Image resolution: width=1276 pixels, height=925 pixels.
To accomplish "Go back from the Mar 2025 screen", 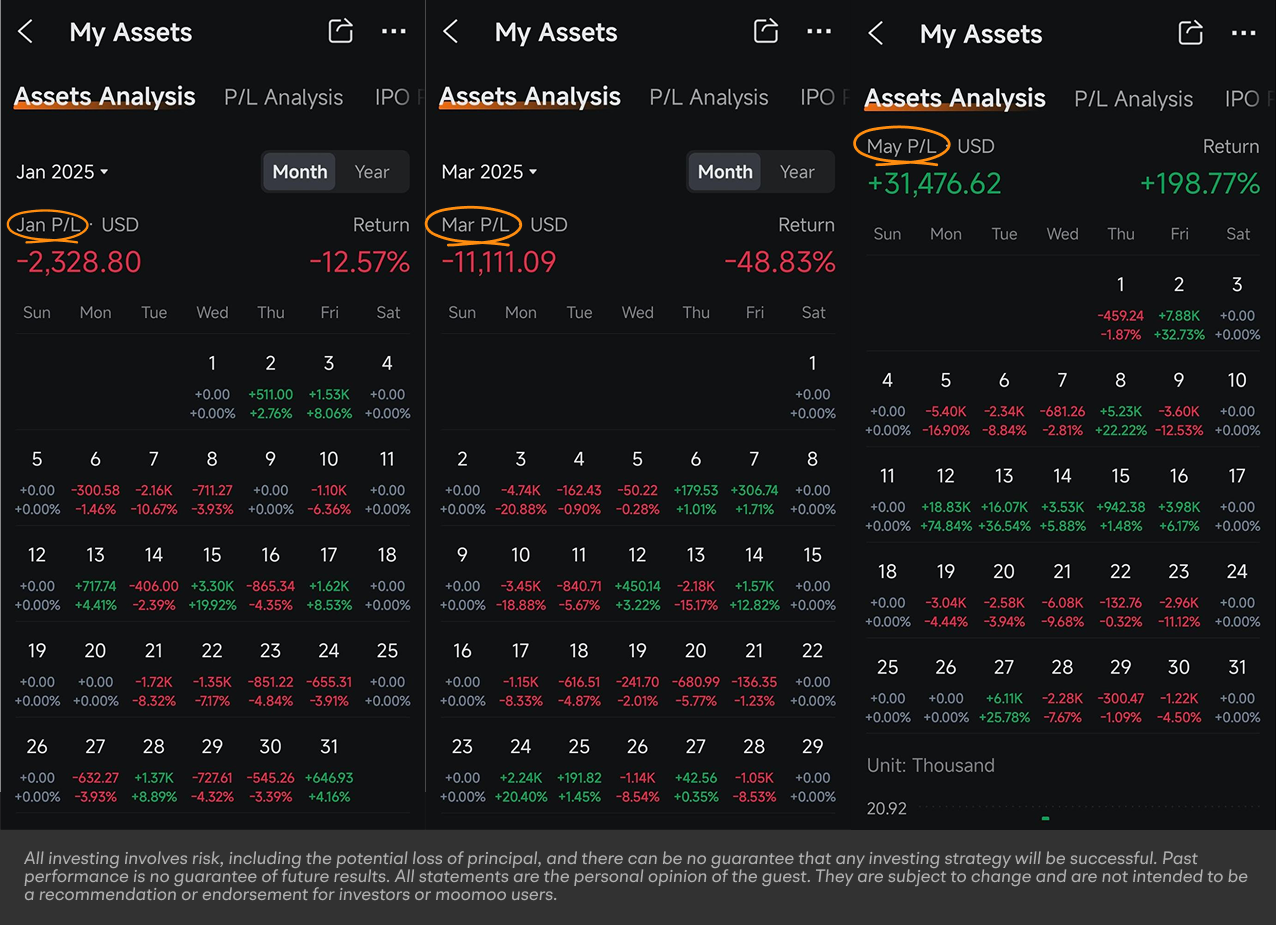I will coord(451,32).
